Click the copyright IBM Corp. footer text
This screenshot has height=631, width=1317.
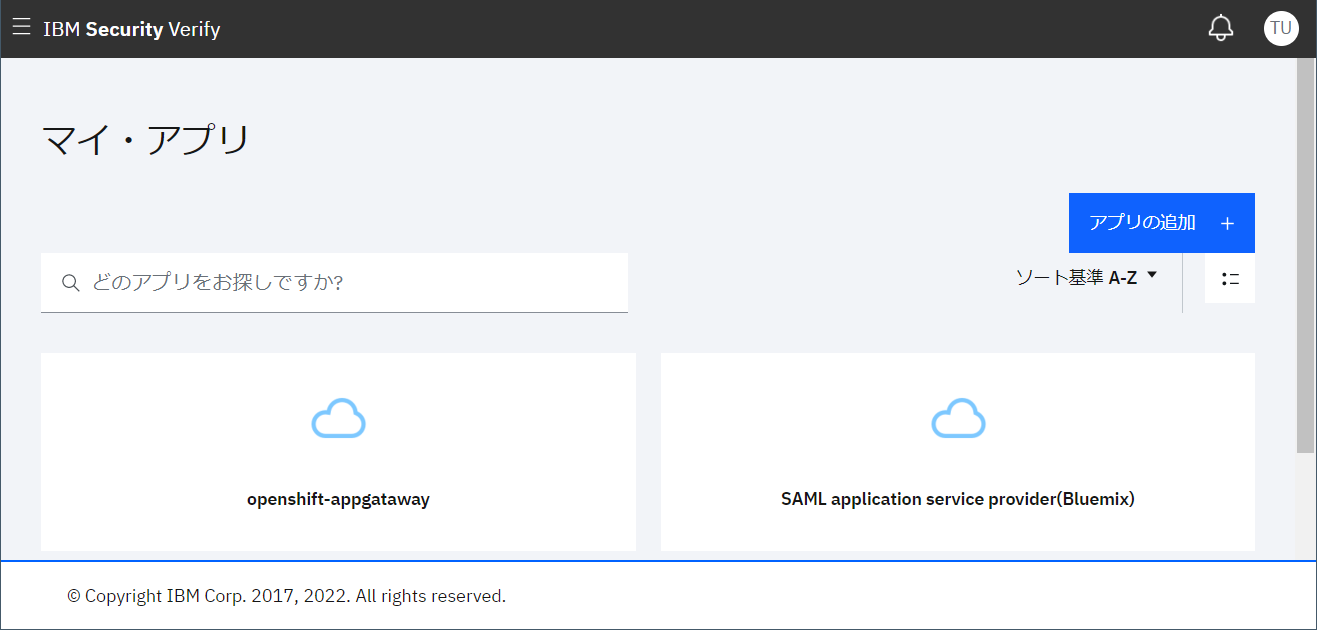click(286, 596)
